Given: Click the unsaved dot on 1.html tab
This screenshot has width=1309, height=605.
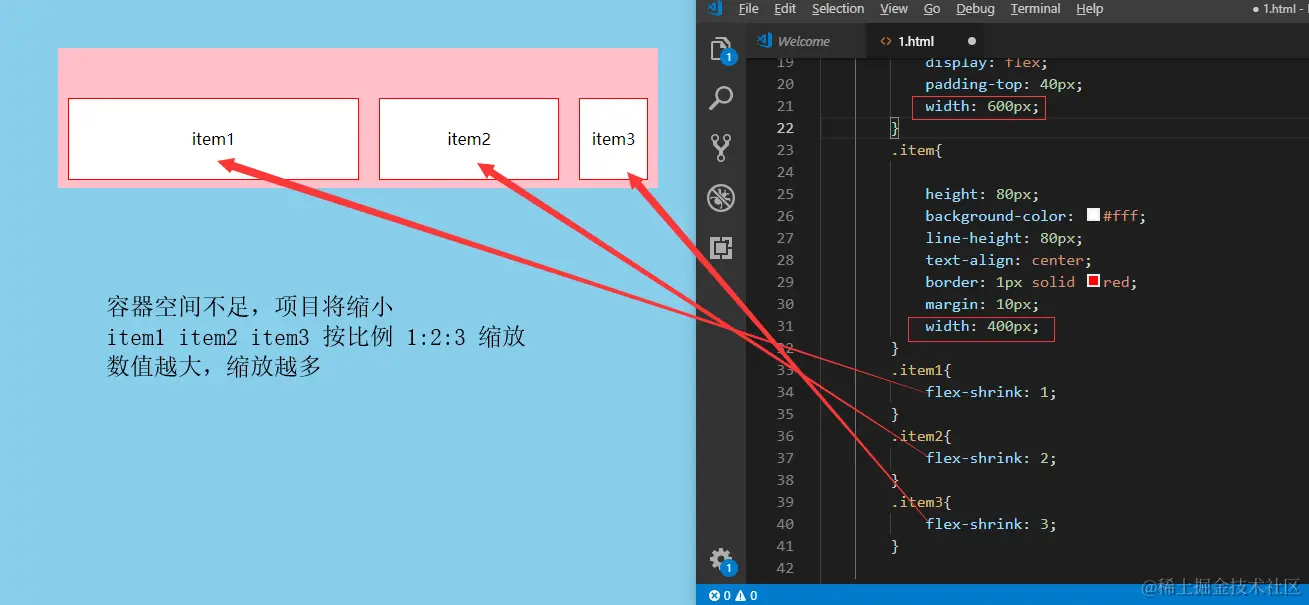Looking at the screenshot, I should point(972,41).
